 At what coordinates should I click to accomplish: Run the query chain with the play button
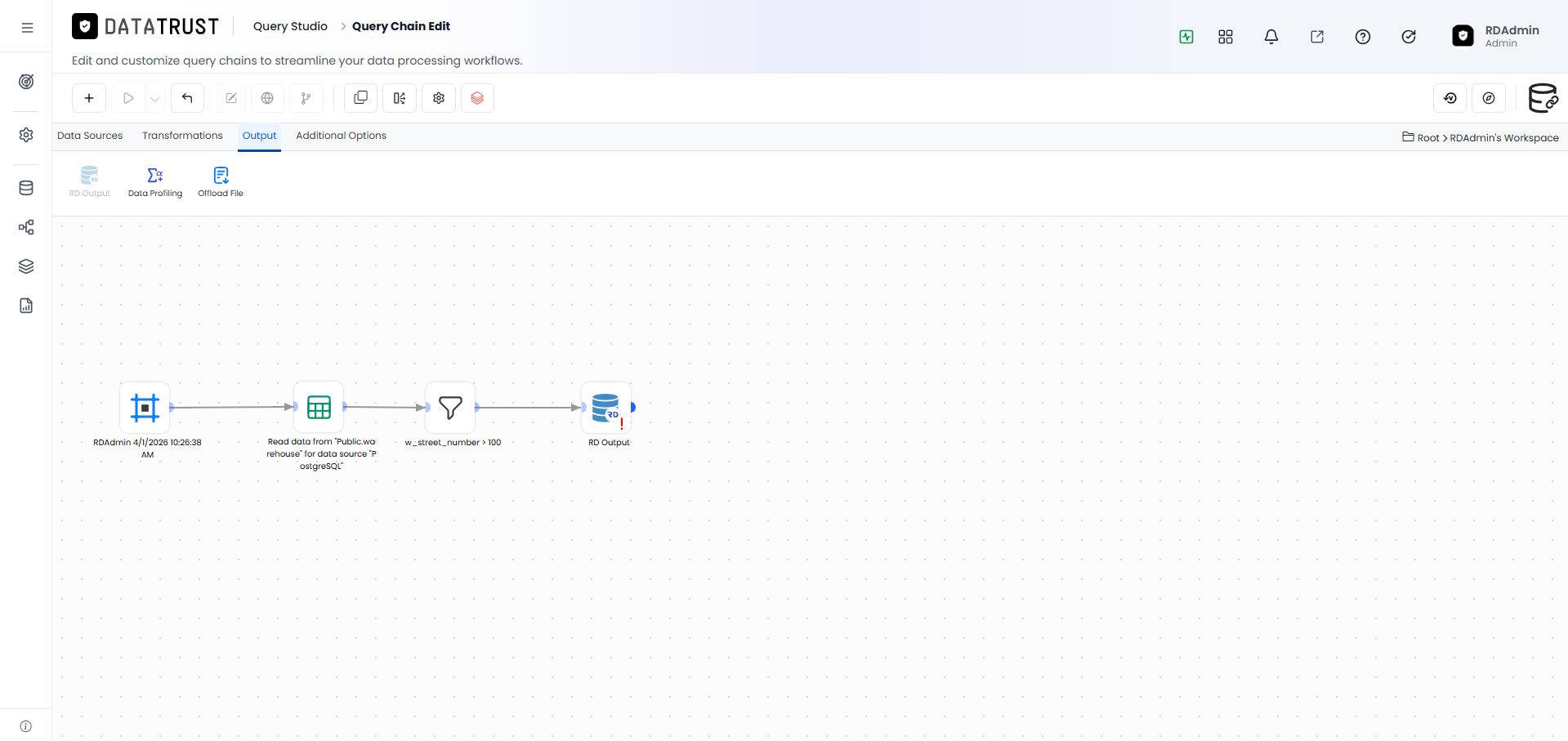click(128, 98)
